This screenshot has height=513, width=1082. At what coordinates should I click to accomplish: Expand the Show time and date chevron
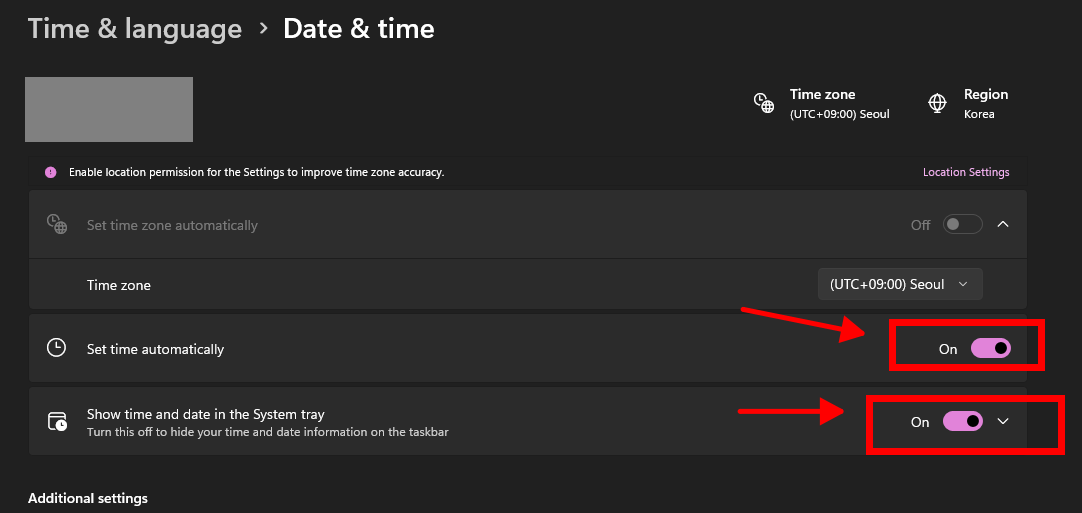(1003, 421)
